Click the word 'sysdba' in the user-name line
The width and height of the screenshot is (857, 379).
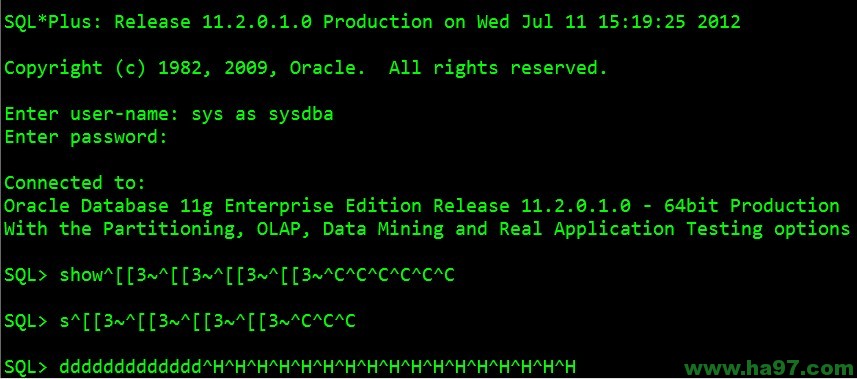[x=301, y=114]
